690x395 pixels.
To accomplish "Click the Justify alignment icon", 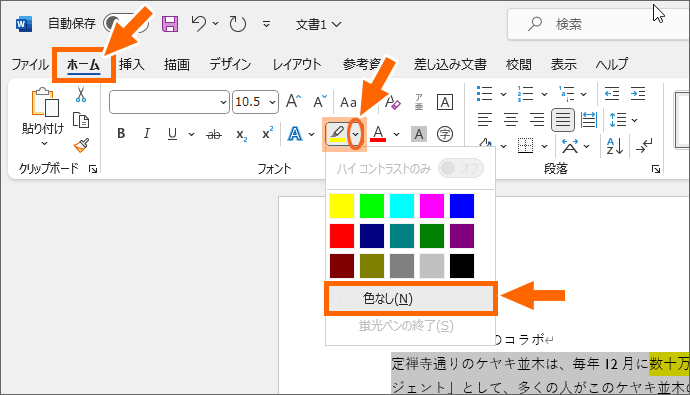I will pyautogui.click(x=562, y=120).
